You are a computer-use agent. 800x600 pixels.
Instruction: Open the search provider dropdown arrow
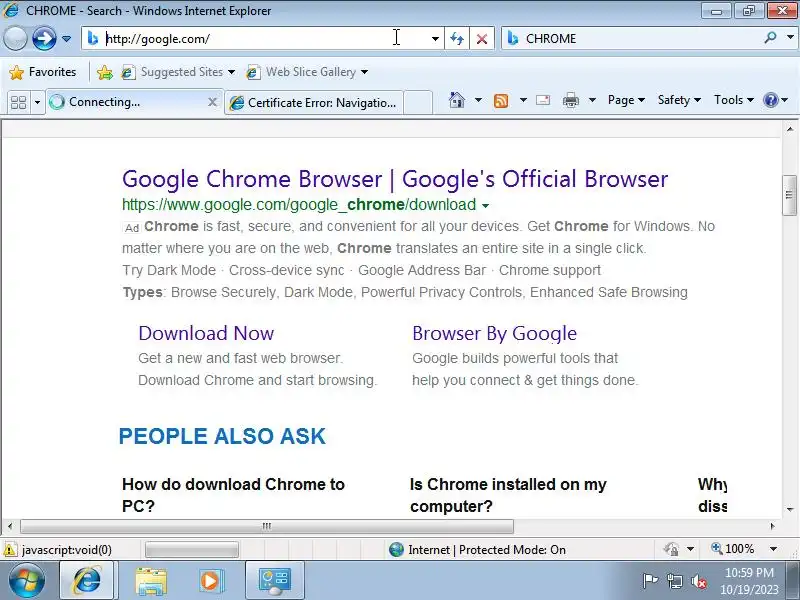tap(790, 37)
